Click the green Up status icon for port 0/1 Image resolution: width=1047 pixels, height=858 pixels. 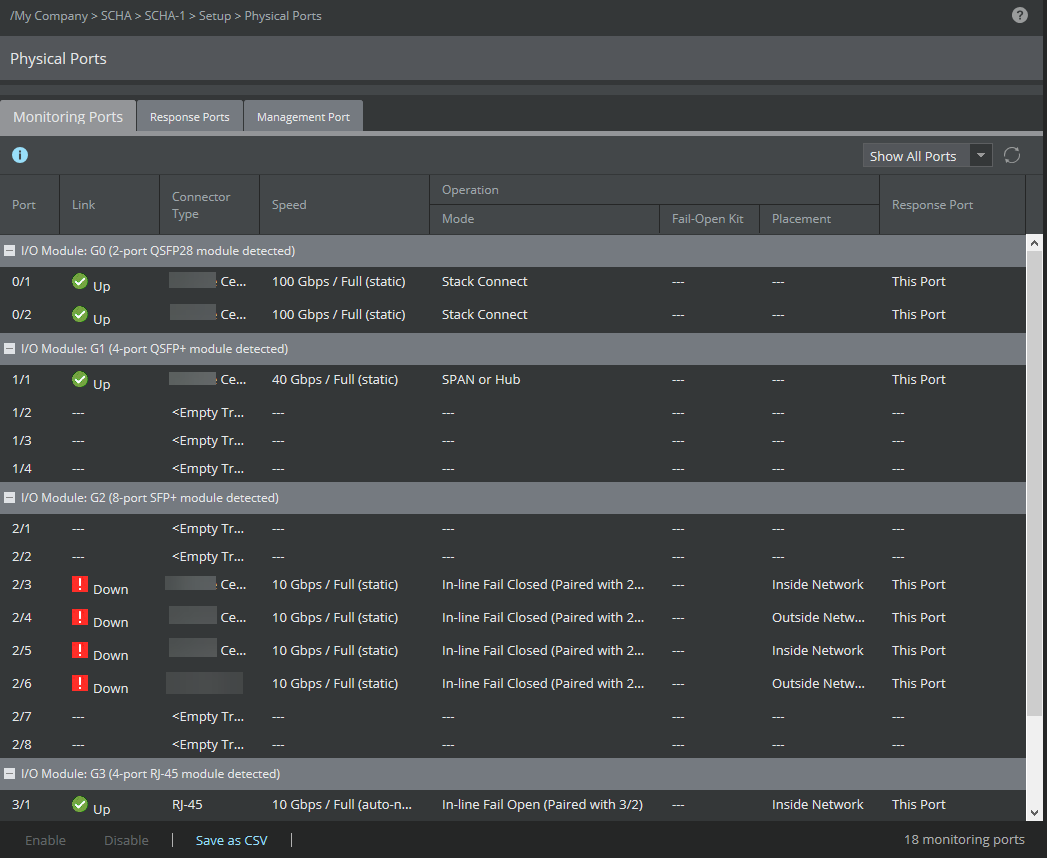[79, 281]
